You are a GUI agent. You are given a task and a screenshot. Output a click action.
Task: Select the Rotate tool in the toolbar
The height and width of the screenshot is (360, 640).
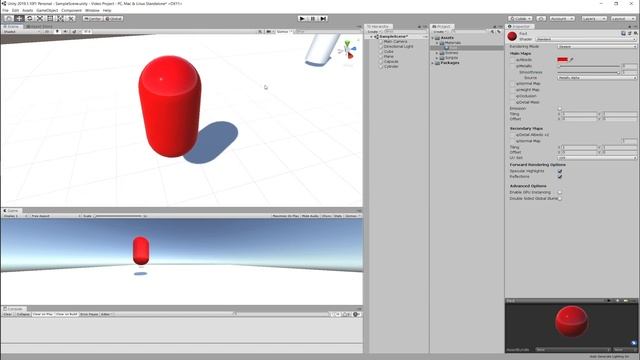(29, 18)
